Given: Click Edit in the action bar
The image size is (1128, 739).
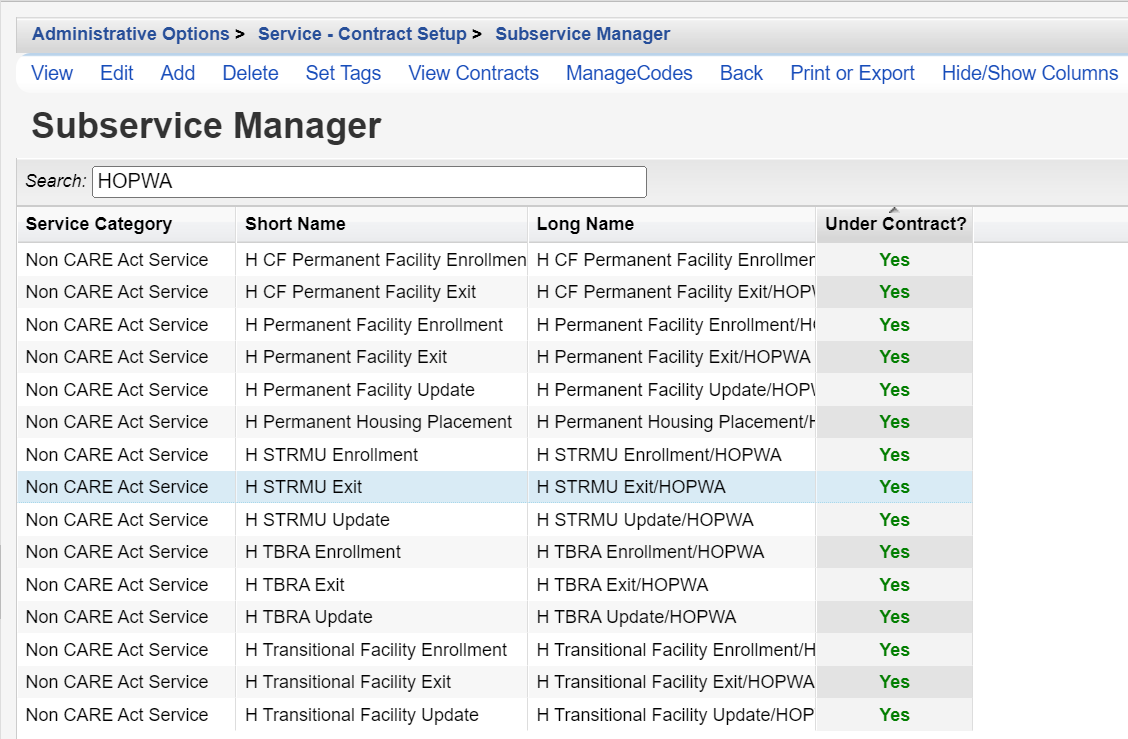Looking at the screenshot, I should tap(117, 73).
